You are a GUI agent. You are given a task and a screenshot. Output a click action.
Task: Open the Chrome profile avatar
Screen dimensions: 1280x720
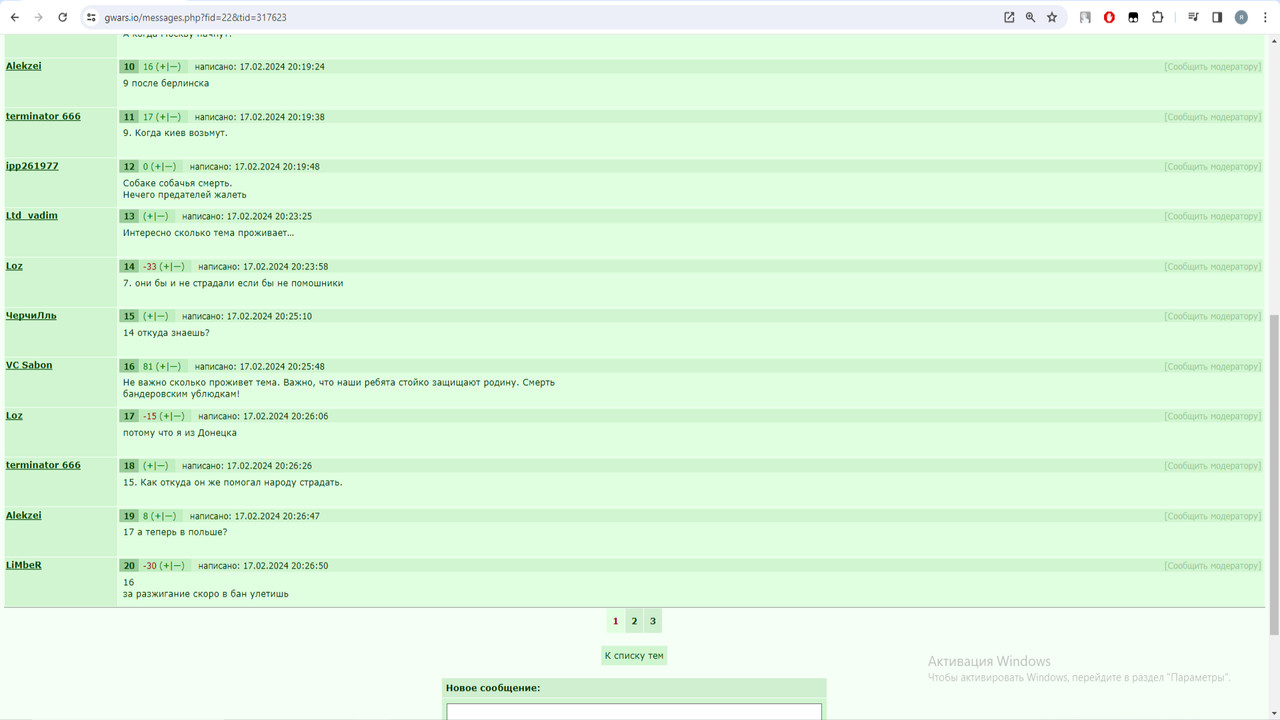(1241, 17)
